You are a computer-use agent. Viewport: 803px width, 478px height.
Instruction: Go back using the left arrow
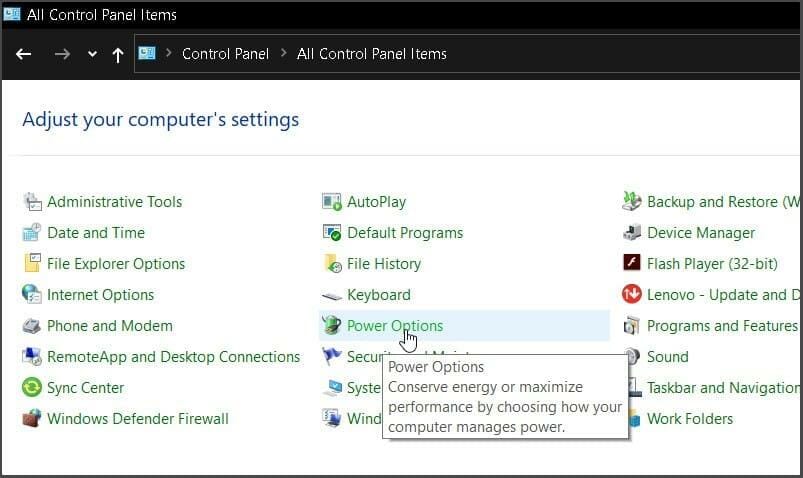pos(24,54)
